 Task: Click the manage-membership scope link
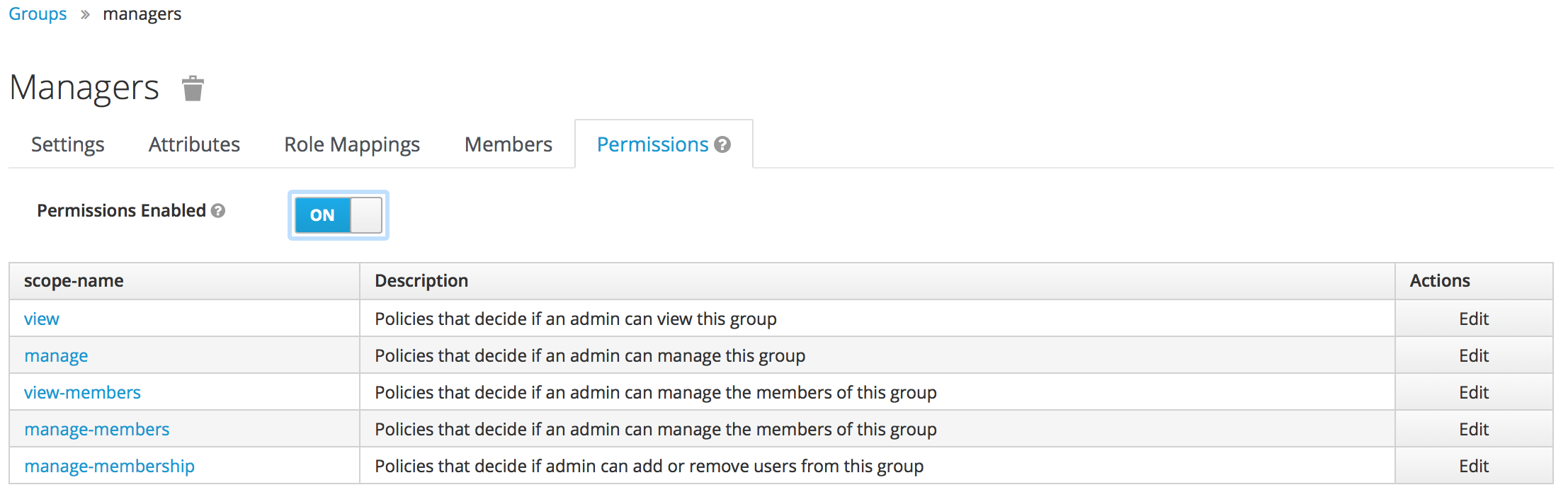click(x=109, y=467)
